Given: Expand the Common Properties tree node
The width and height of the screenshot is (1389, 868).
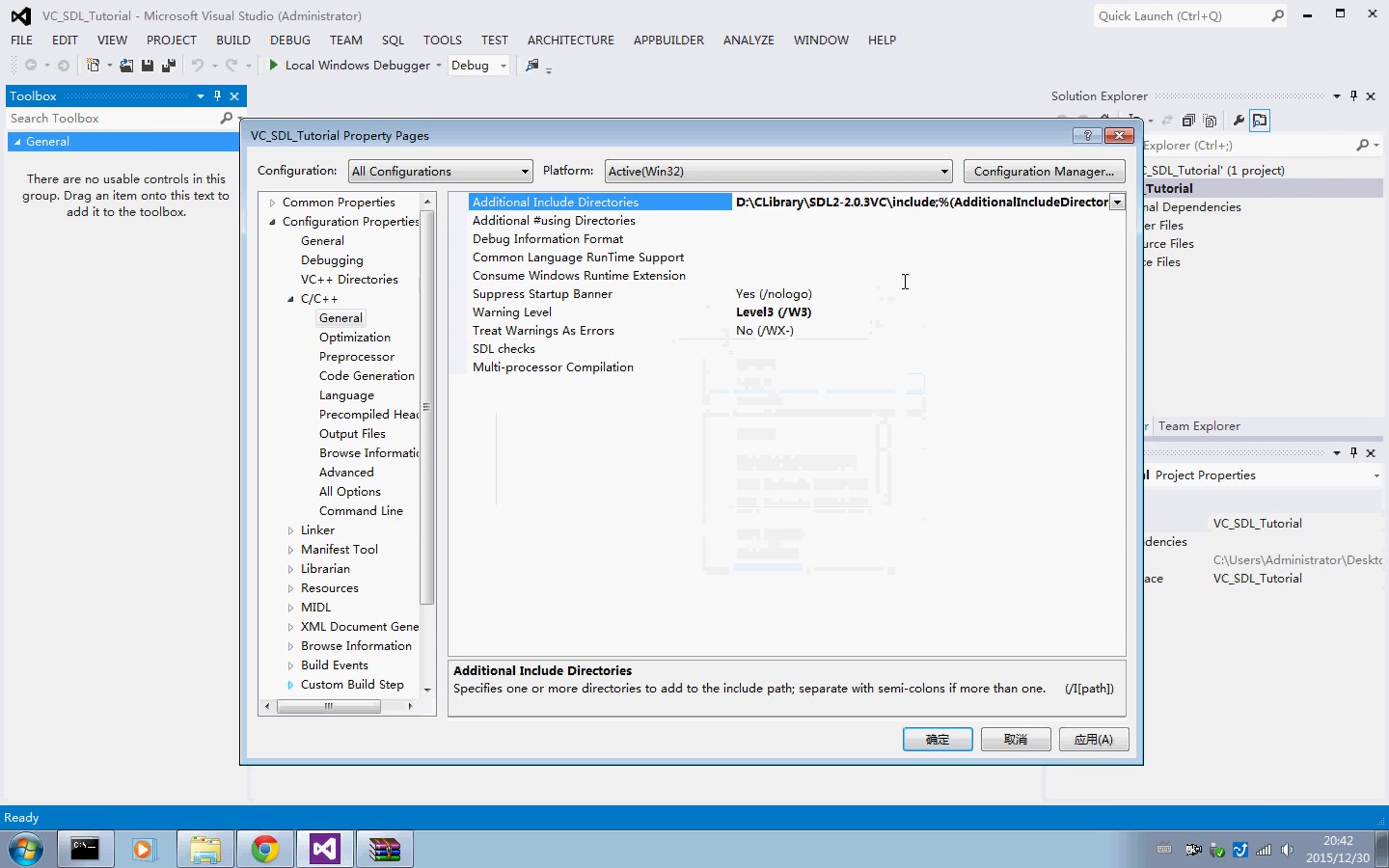Looking at the screenshot, I should click(x=273, y=203).
